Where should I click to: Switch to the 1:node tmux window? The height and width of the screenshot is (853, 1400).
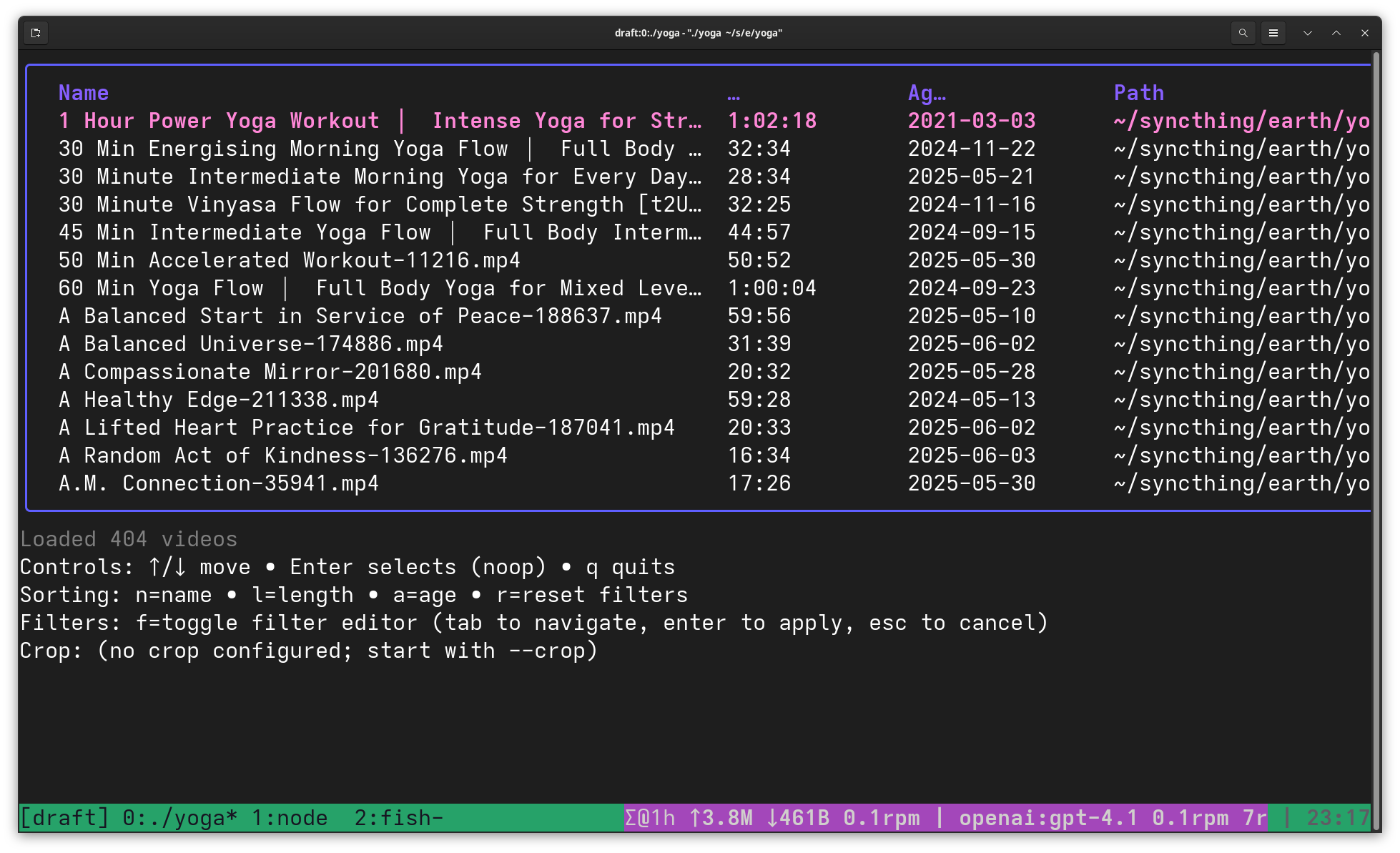289,817
